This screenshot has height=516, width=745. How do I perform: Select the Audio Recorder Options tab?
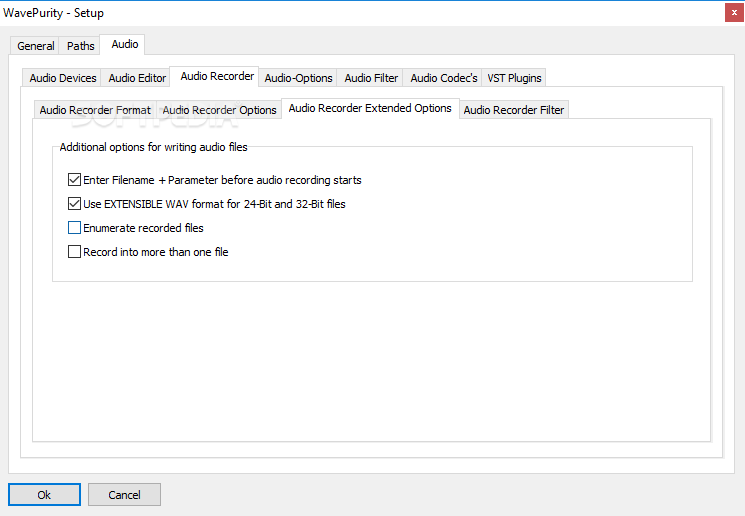click(x=219, y=110)
